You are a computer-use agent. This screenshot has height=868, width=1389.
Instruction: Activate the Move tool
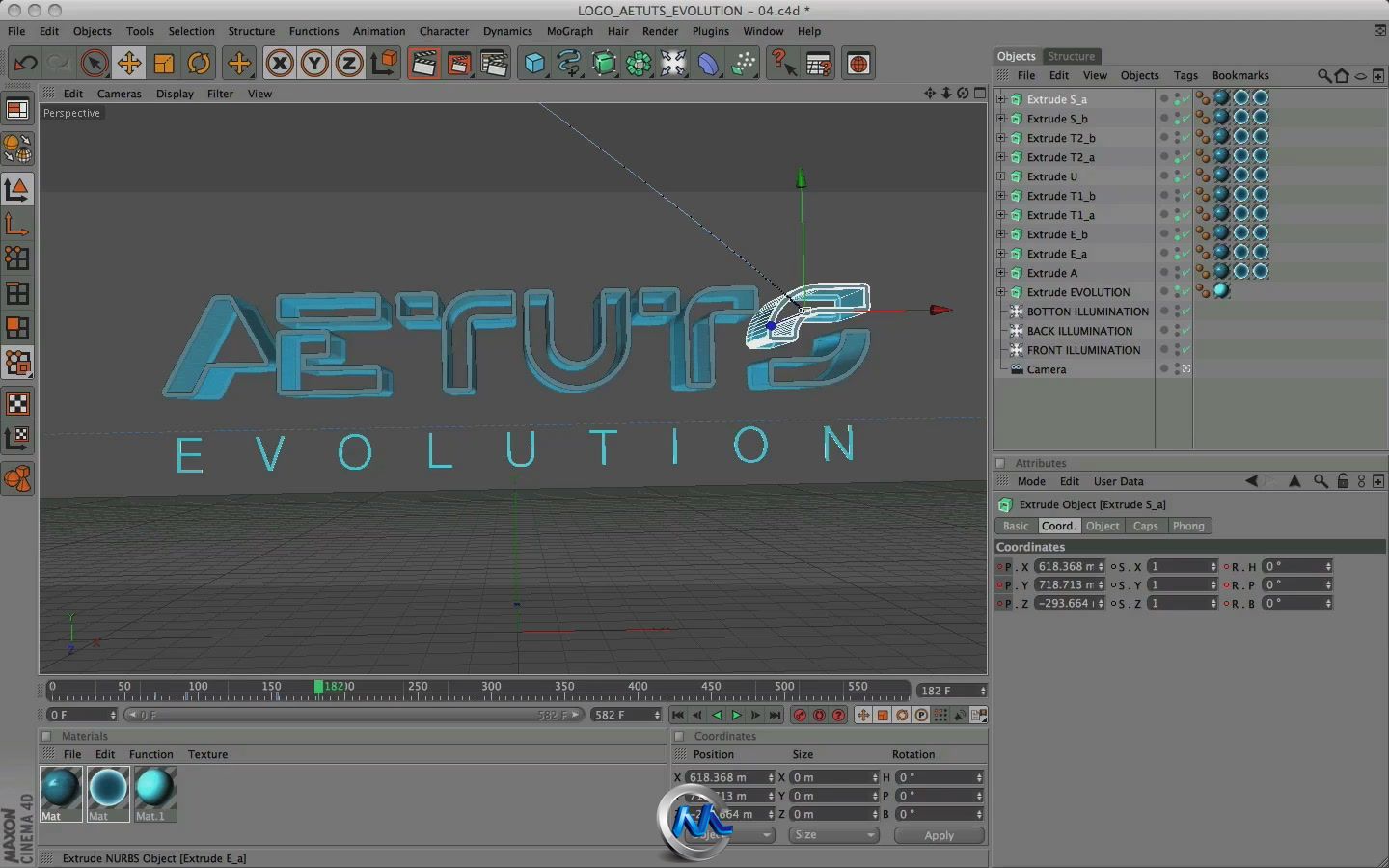click(128, 64)
